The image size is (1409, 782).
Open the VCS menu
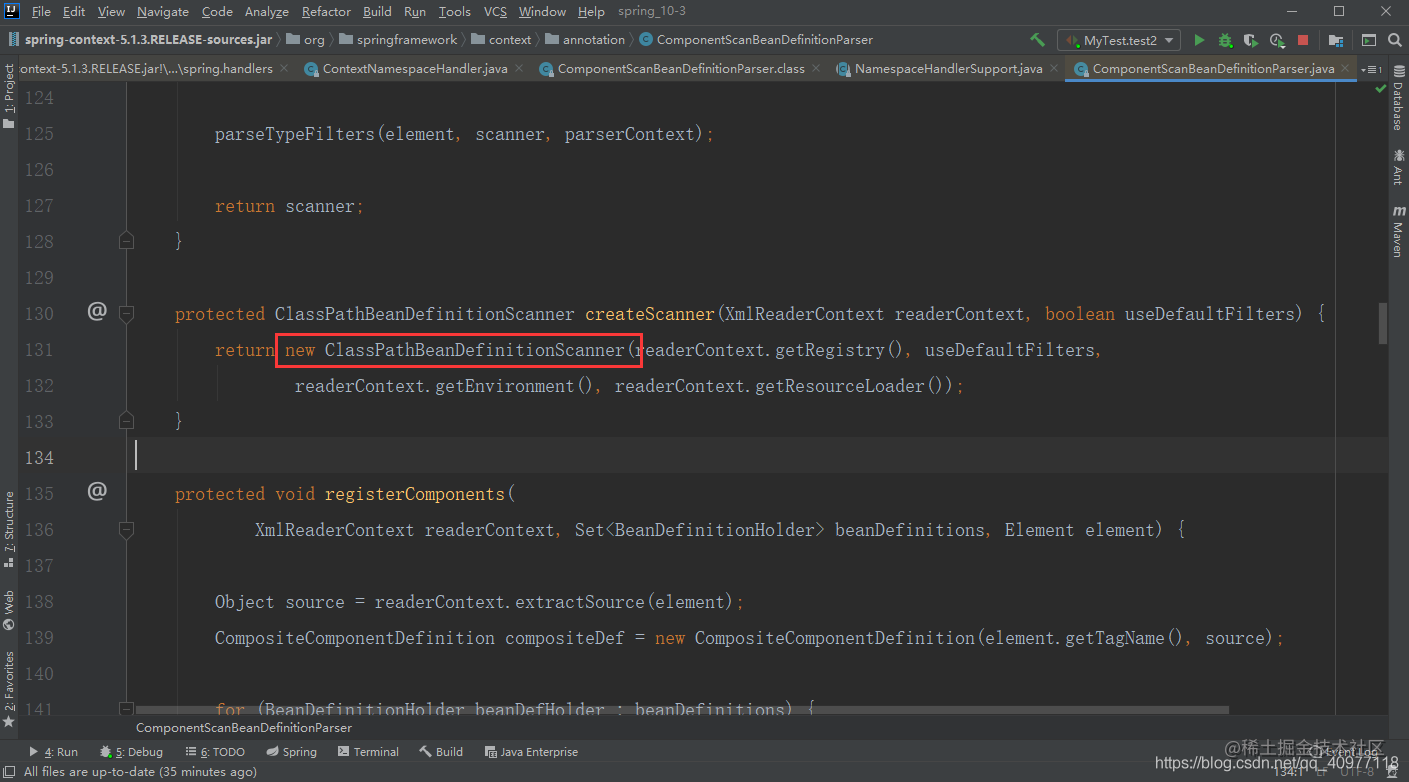tap(495, 11)
